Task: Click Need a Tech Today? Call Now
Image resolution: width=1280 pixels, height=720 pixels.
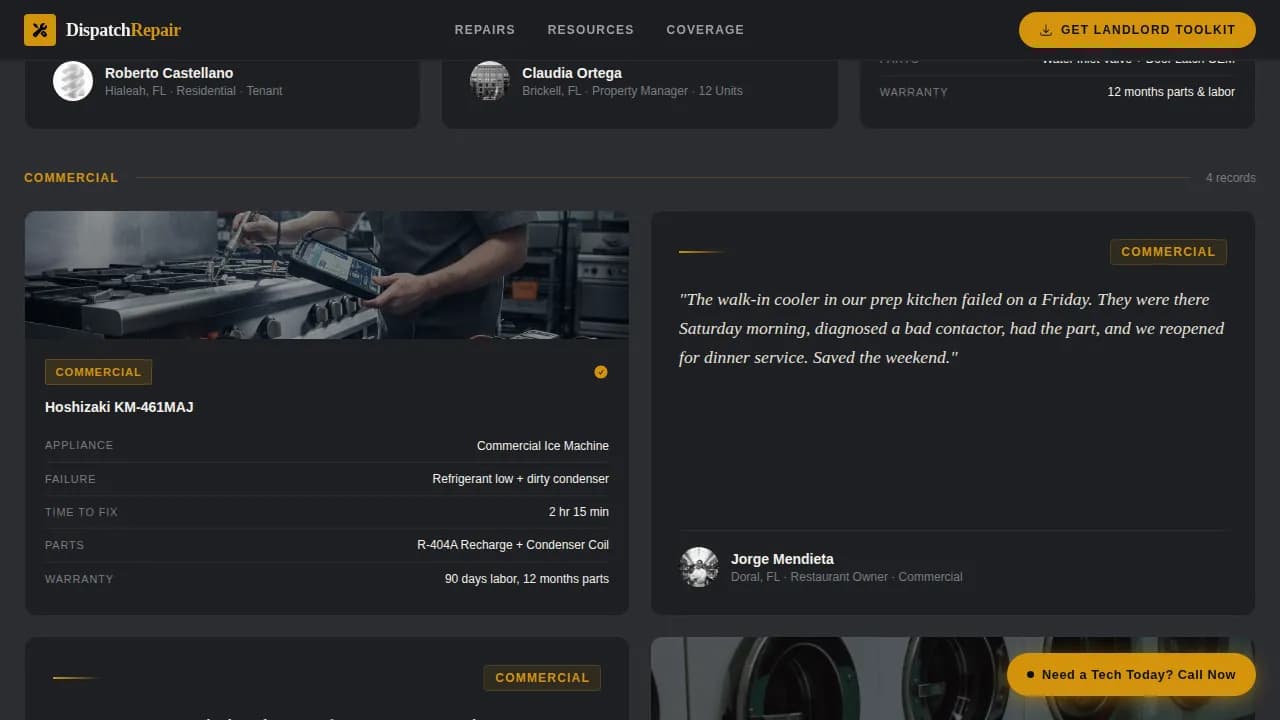Action: pos(1131,675)
